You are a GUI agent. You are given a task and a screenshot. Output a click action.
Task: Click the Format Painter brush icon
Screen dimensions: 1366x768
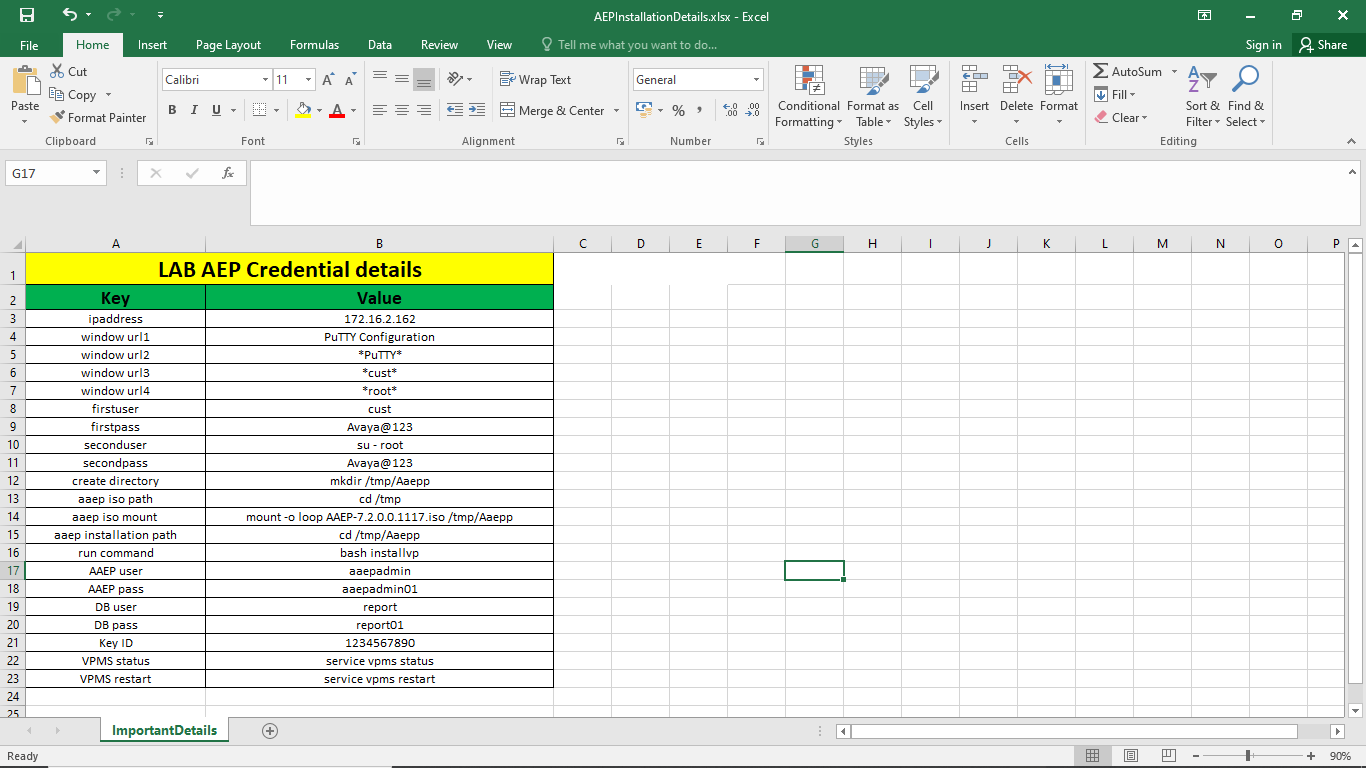point(58,117)
